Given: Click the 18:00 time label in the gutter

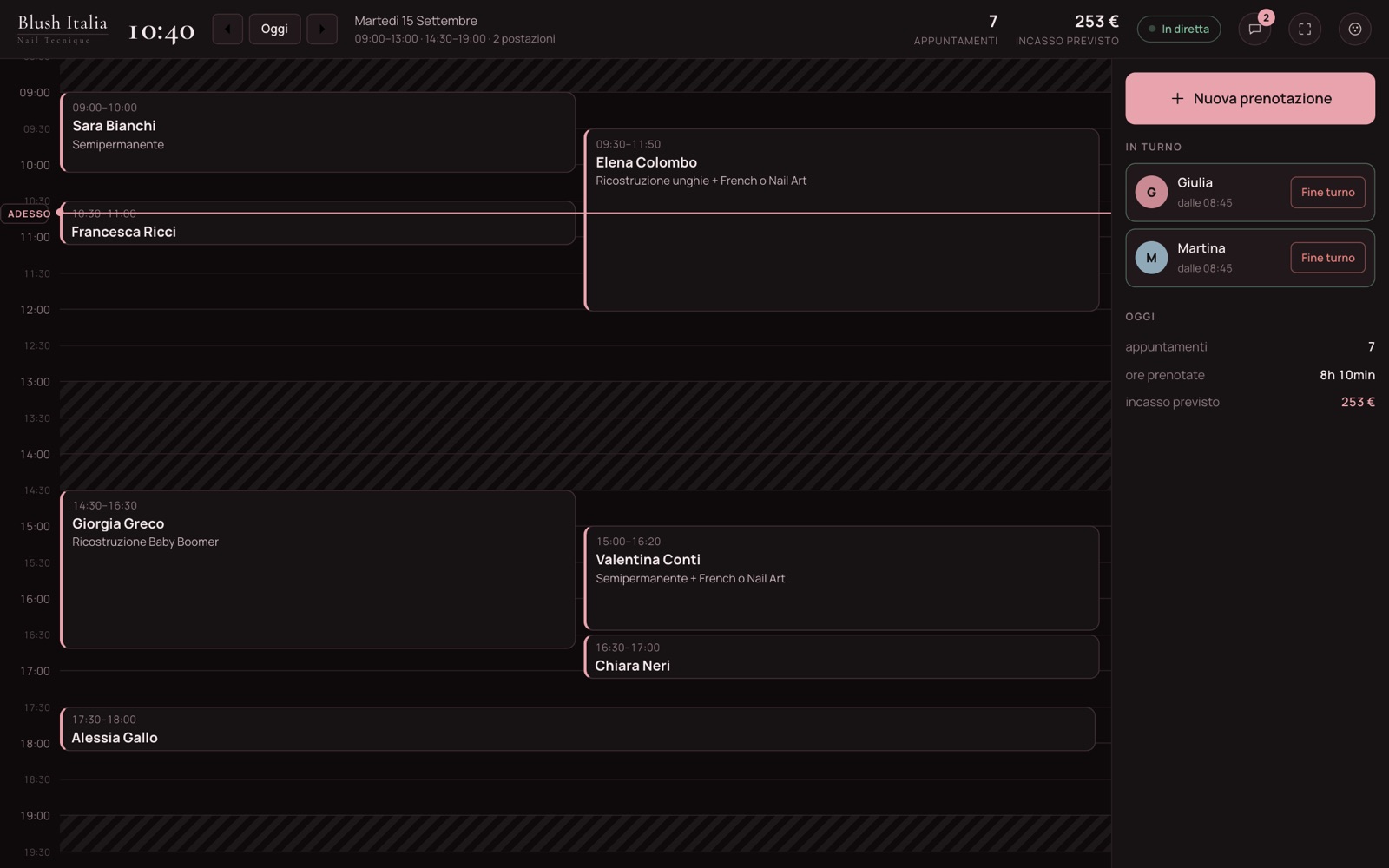Looking at the screenshot, I should [x=35, y=744].
